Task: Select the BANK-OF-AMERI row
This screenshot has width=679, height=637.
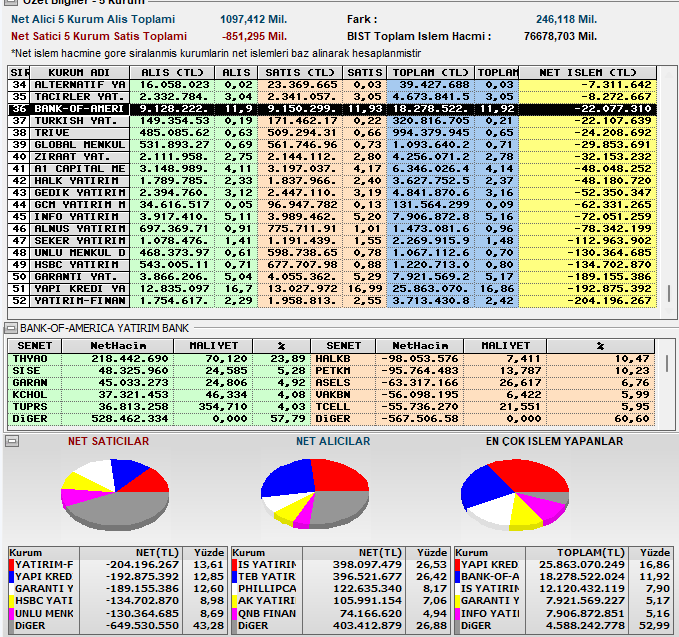Action: 332,109
